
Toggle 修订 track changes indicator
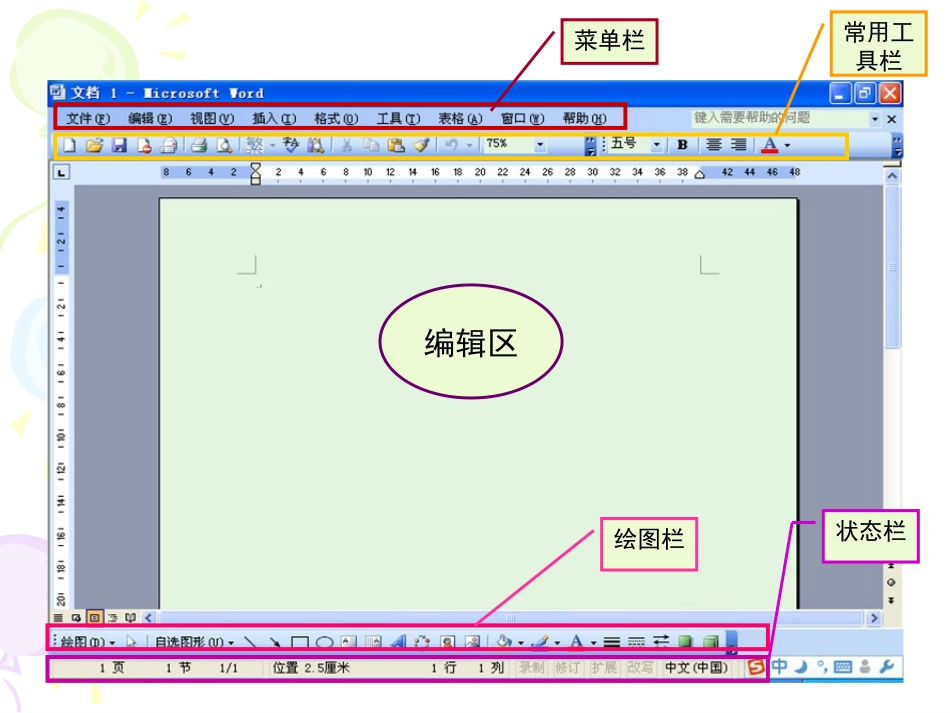click(x=568, y=668)
